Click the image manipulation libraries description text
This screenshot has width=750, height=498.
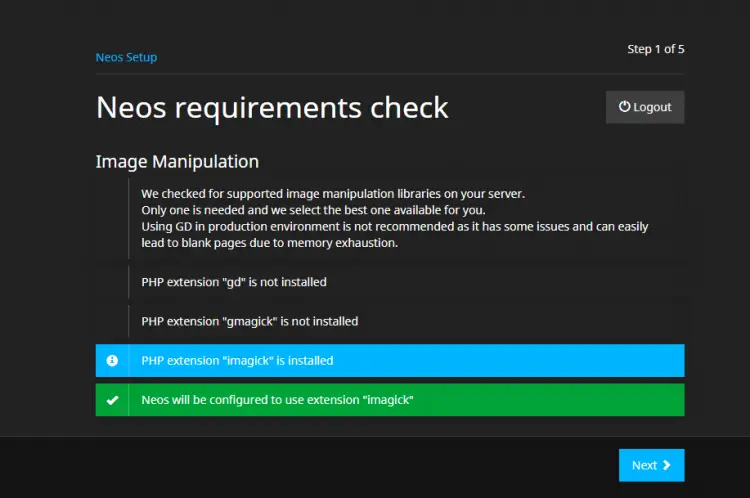tap(333, 194)
